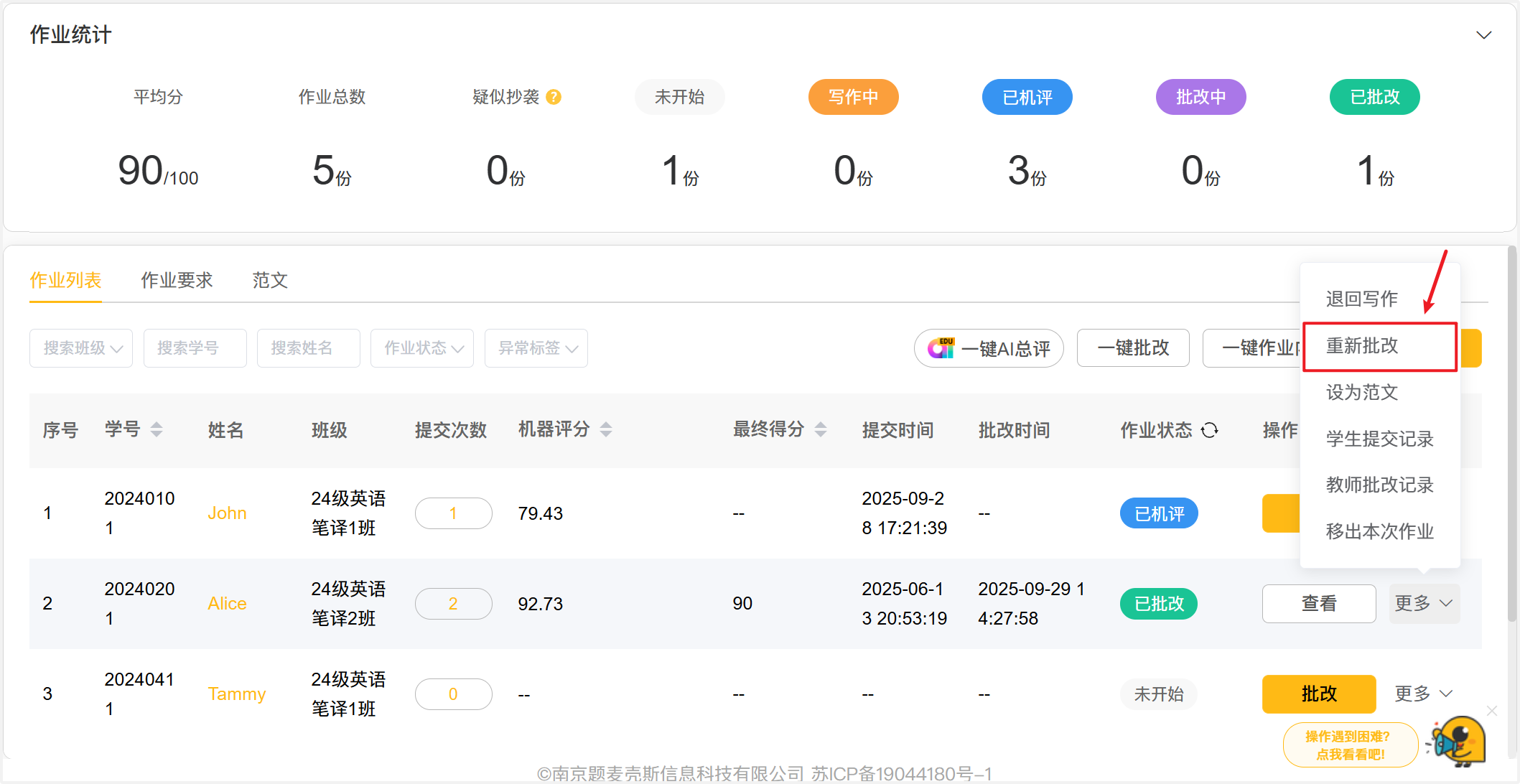This screenshot has height=784, width=1520.
Task: Open student Alice's name link
Action: pyautogui.click(x=227, y=604)
